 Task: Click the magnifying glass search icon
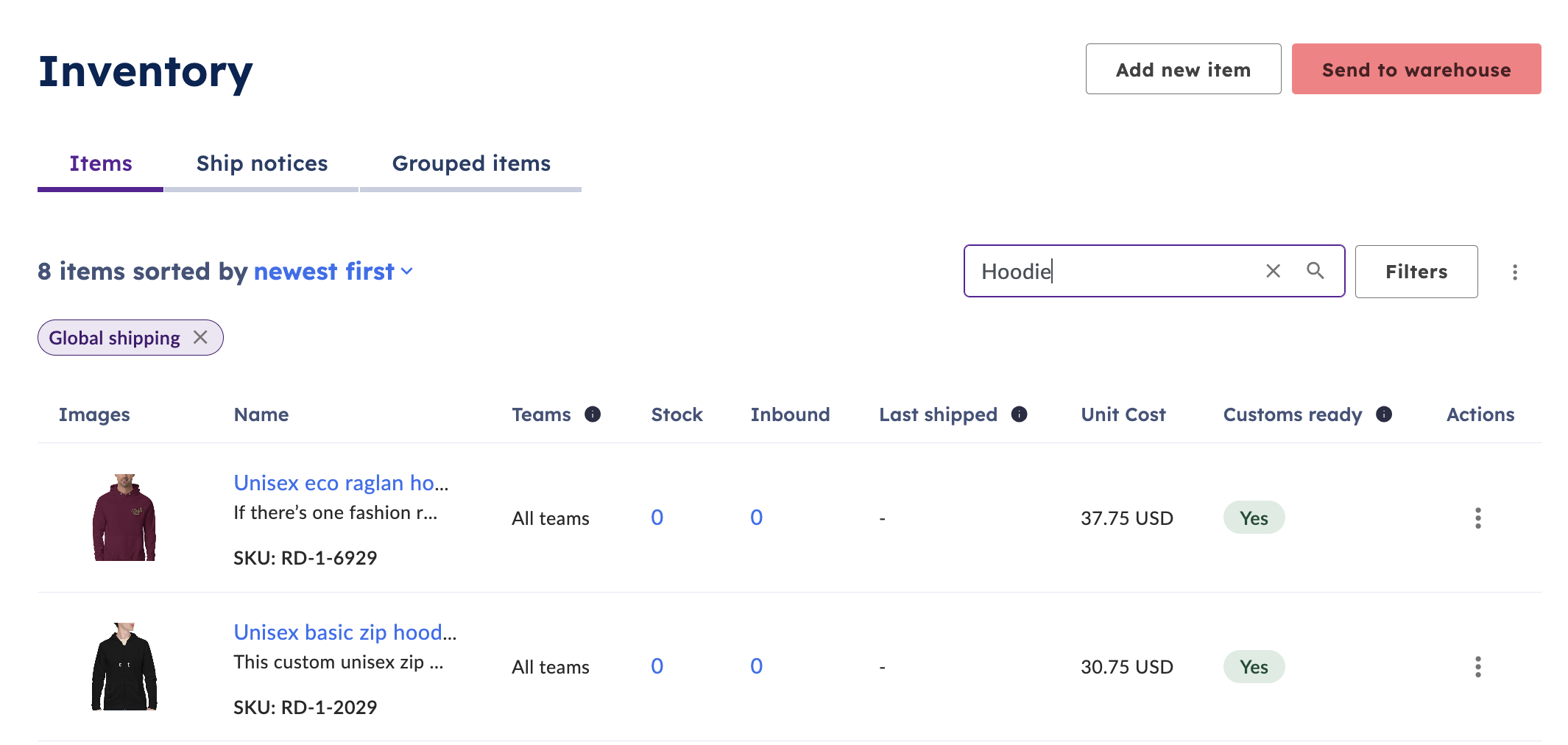pyautogui.click(x=1316, y=271)
